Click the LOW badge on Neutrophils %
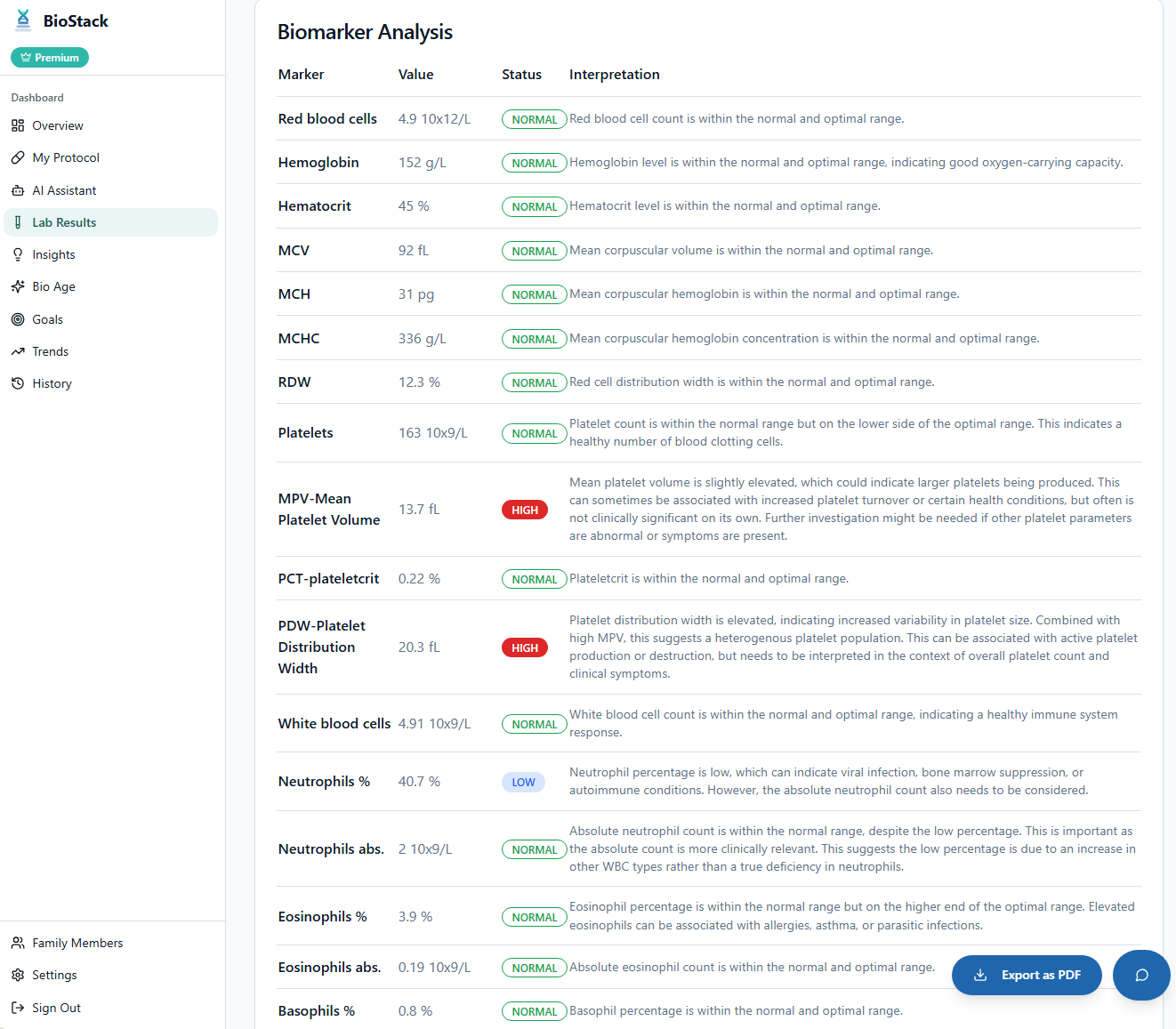This screenshot has height=1029, width=1176. pos(523,782)
